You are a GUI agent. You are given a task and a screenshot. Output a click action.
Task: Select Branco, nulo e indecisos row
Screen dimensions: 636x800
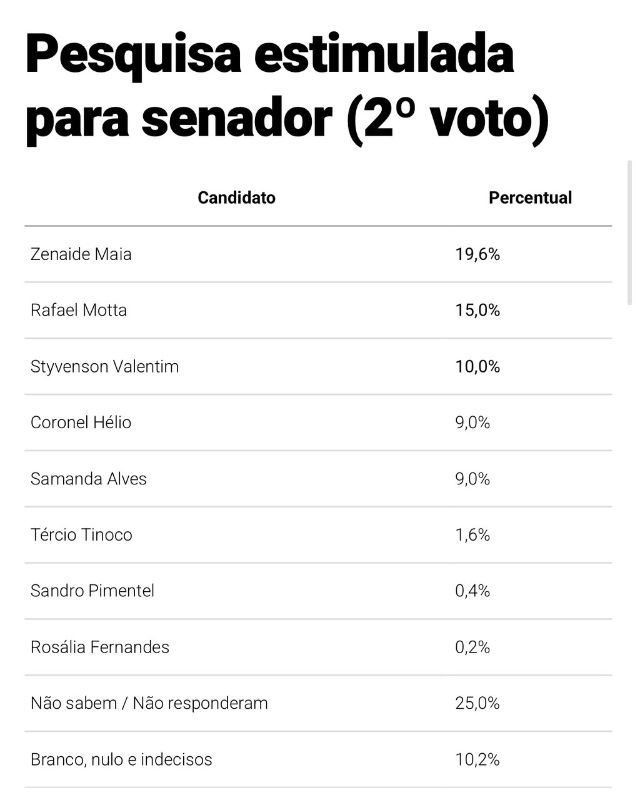[318, 759]
